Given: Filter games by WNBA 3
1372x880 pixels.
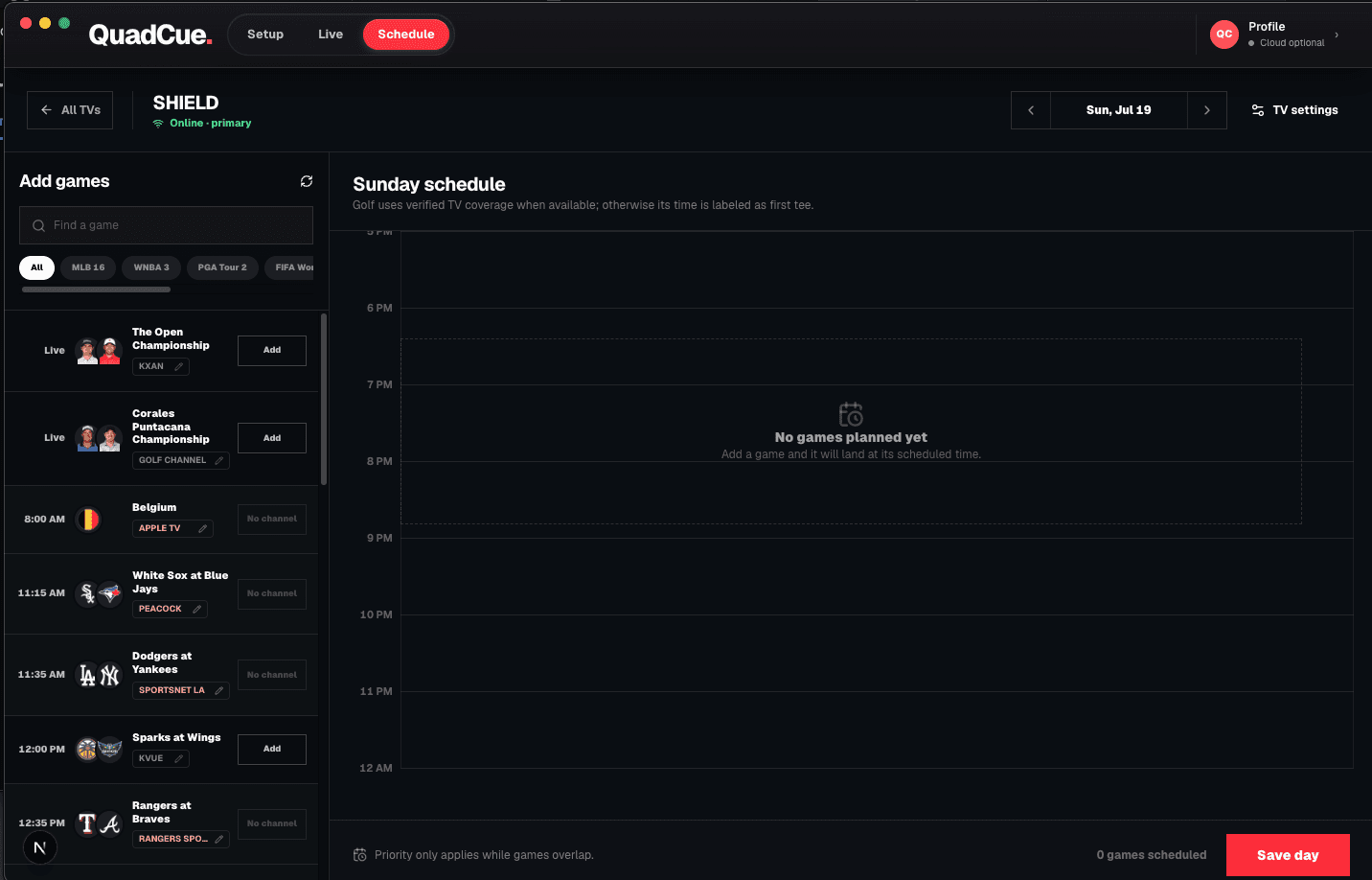Looking at the screenshot, I should [x=151, y=267].
